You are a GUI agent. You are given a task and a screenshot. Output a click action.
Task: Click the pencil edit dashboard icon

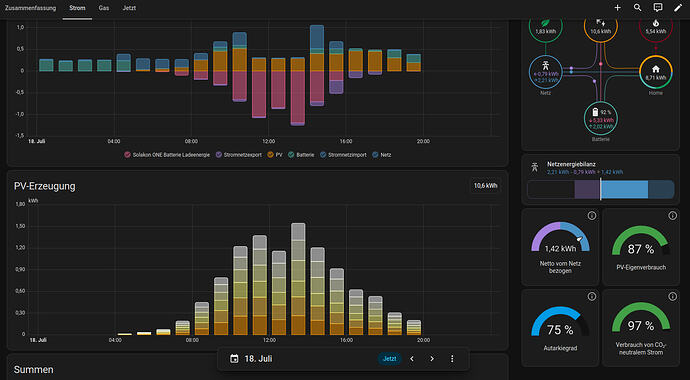[x=678, y=7]
